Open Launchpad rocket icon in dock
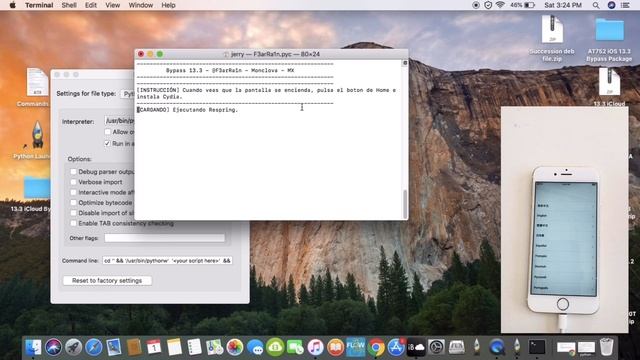The width and height of the screenshot is (640, 360). point(73,347)
